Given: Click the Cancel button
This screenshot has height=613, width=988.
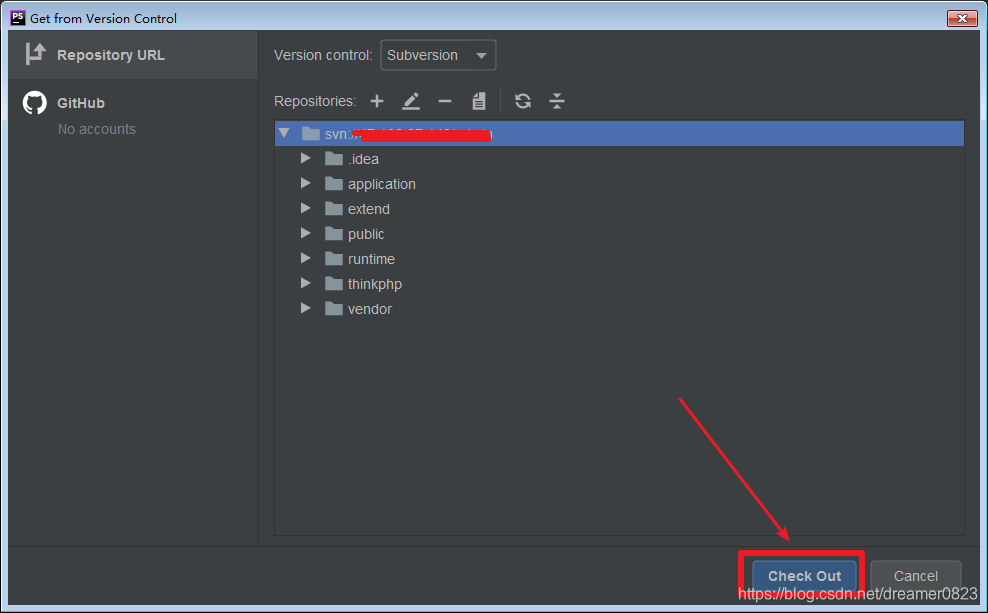Looking at the screenshot, I should [916, 576].
